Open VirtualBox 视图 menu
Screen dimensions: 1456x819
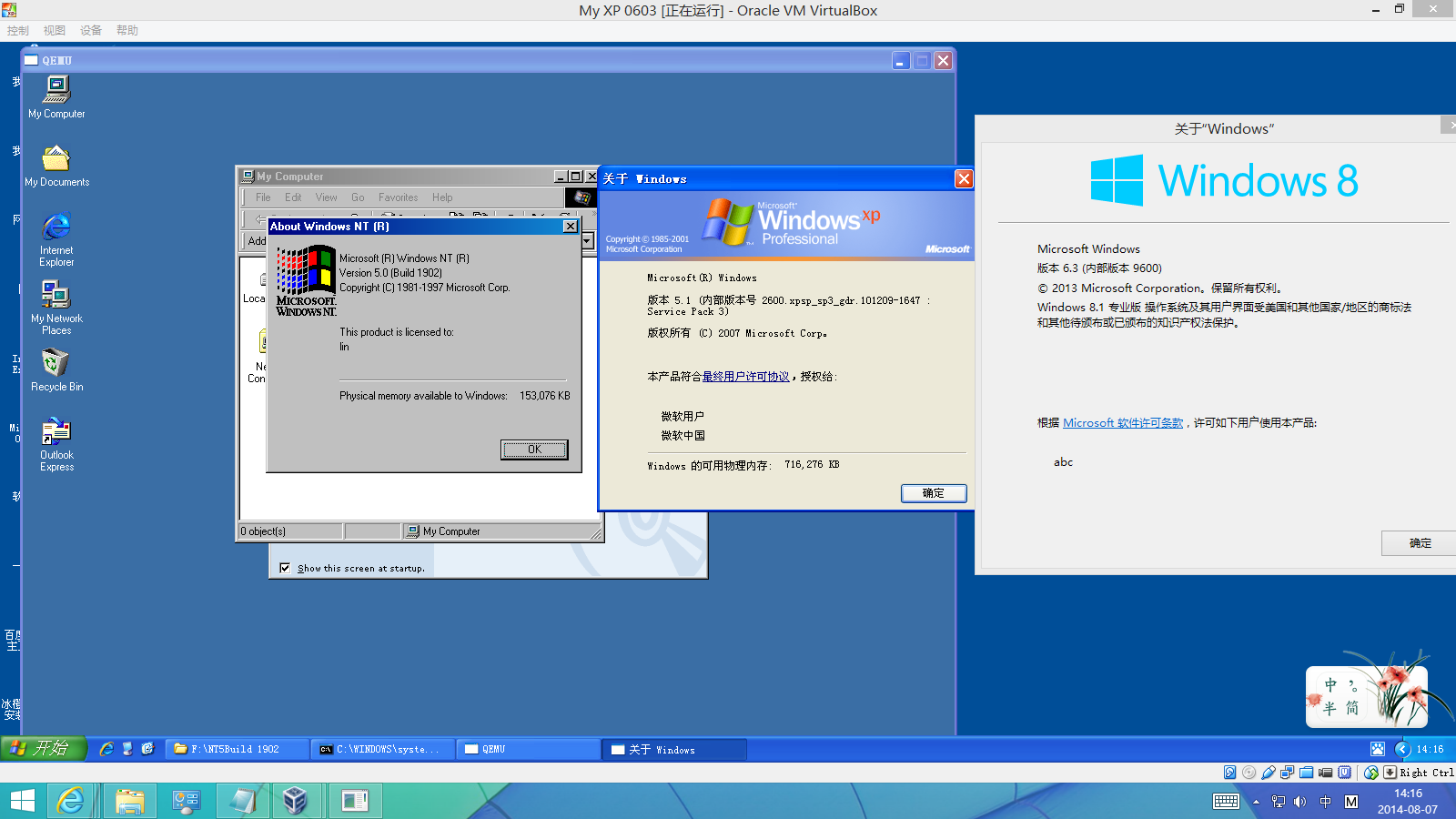coord(55,30)
